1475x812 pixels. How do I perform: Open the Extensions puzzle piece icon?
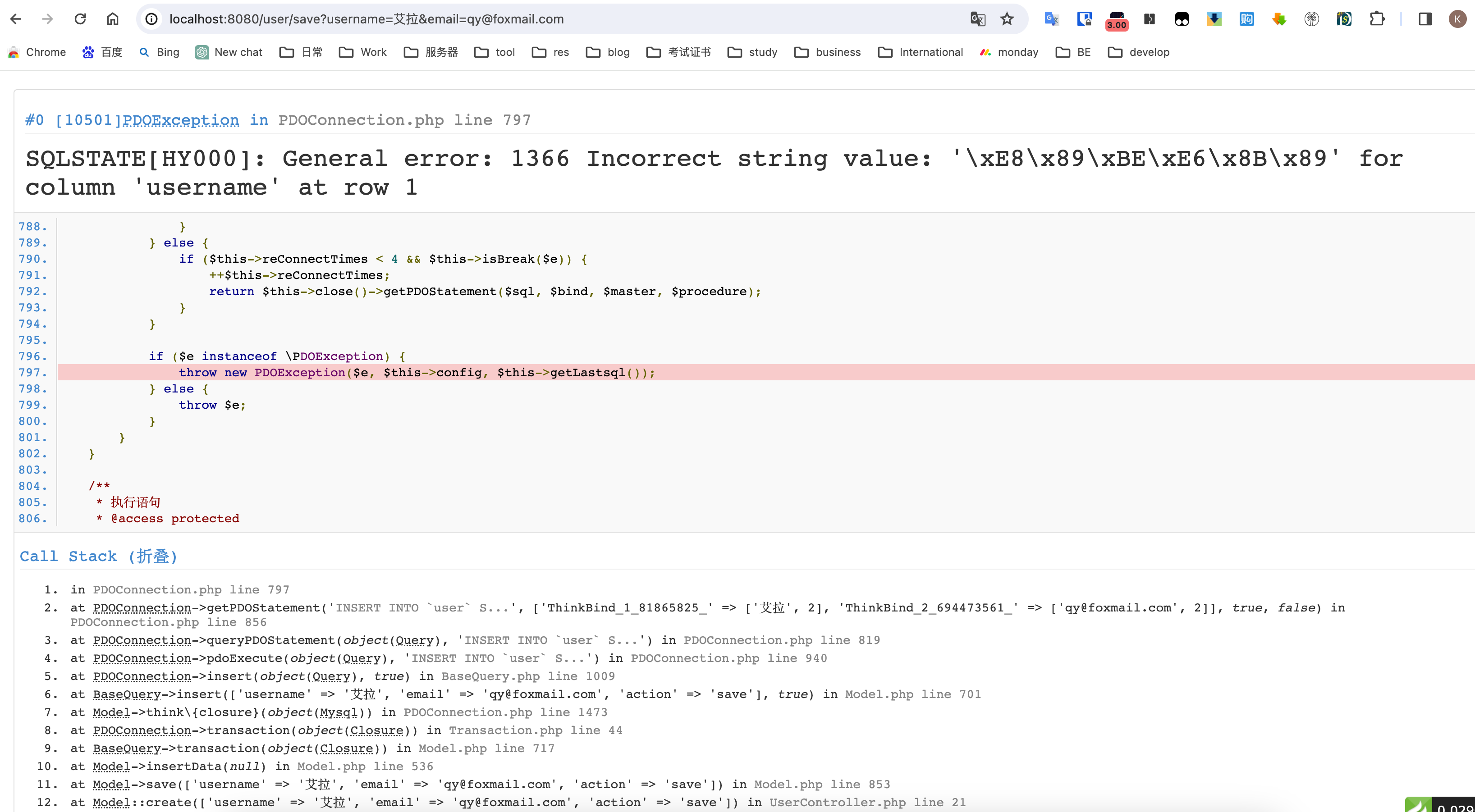coord(1377,19)
